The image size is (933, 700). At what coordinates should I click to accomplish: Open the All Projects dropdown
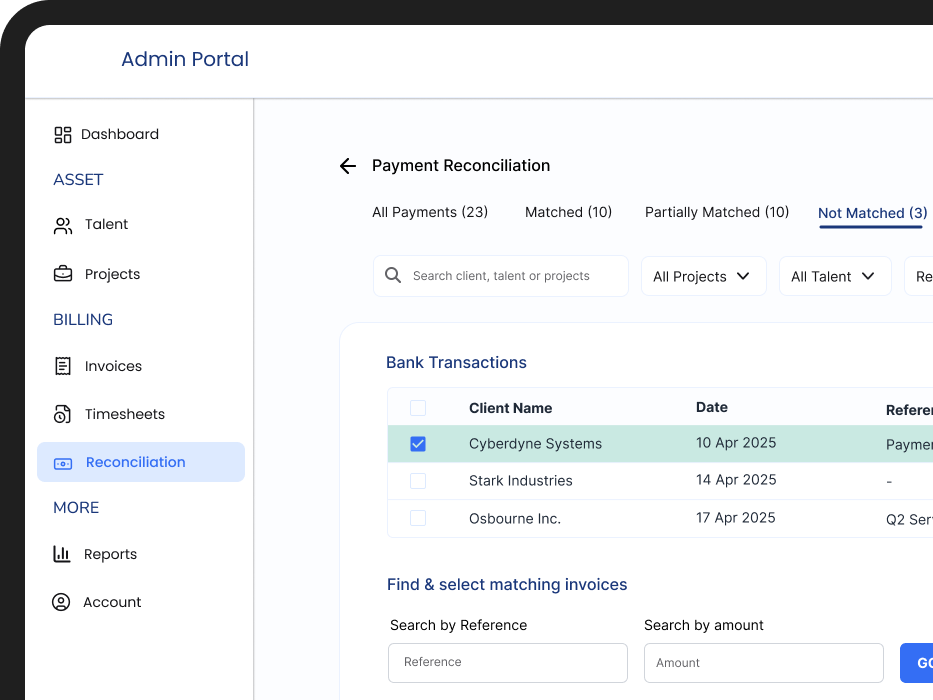(x=703, y=275)
